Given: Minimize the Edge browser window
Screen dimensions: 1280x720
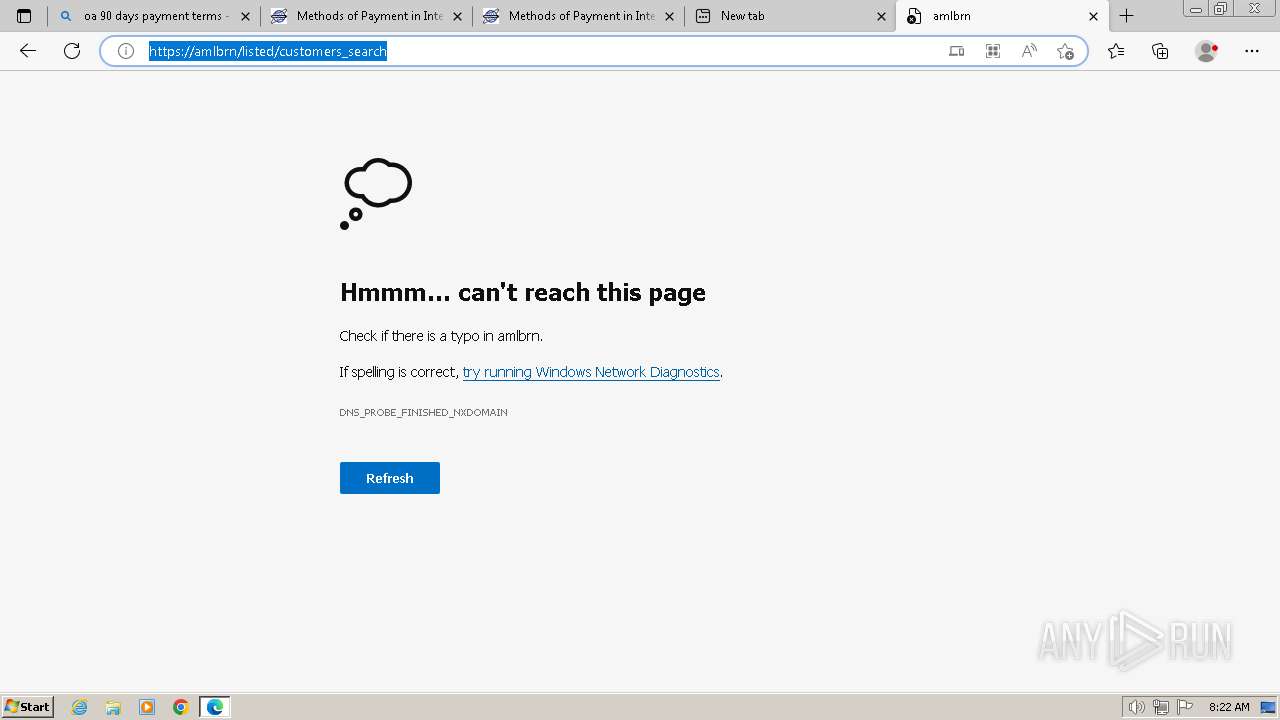Looking at the screenshot, I should [1196, 9].
